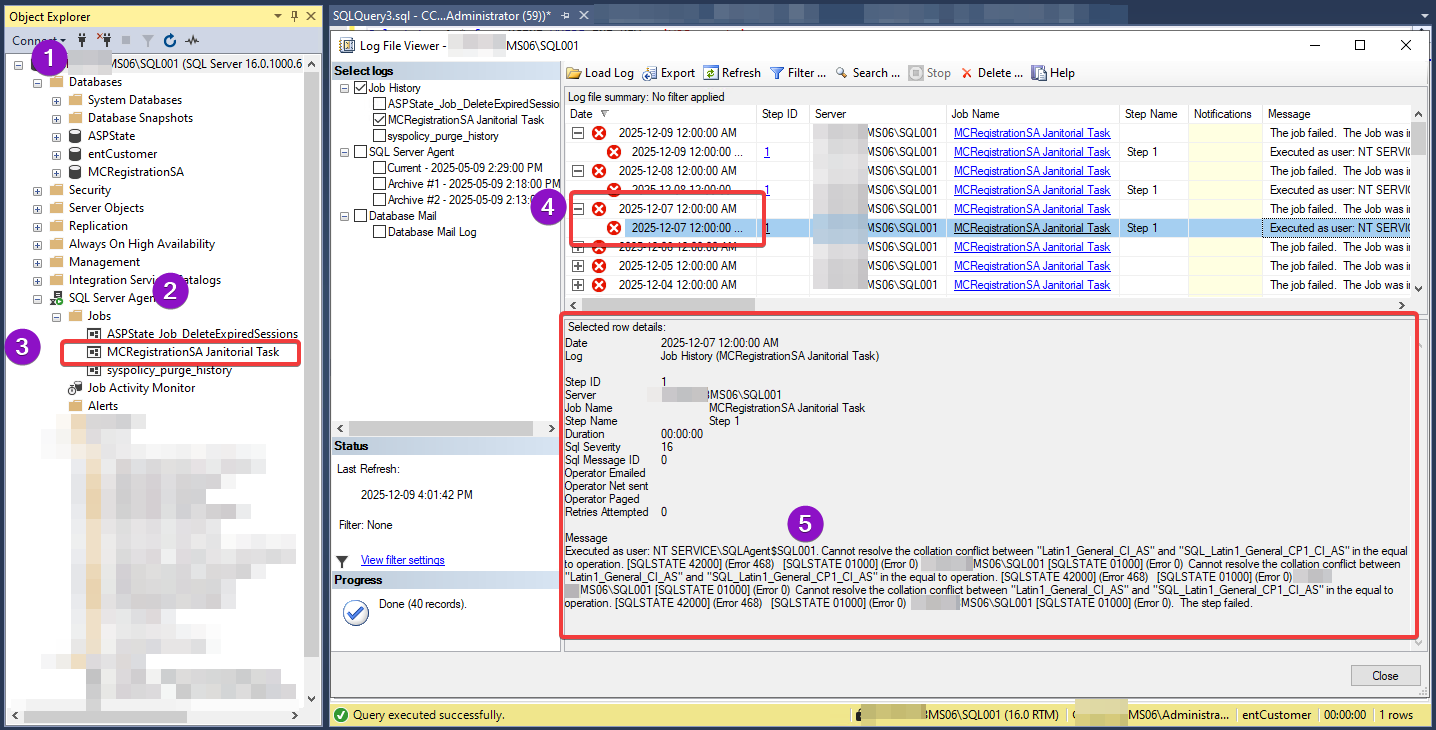Image resolution: width=1436 pixels, height=730 pixels.
Task: Check the ASPState_Job_DeleteExpiredSessions log checkbox
Action: 379,104
